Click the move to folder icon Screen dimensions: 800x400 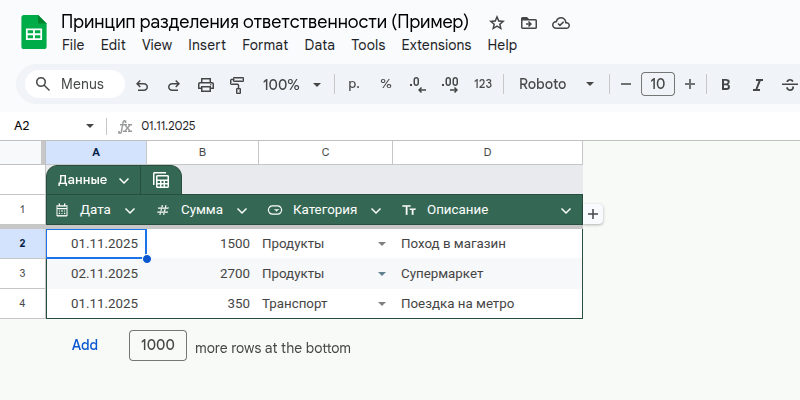coord(529,23)
